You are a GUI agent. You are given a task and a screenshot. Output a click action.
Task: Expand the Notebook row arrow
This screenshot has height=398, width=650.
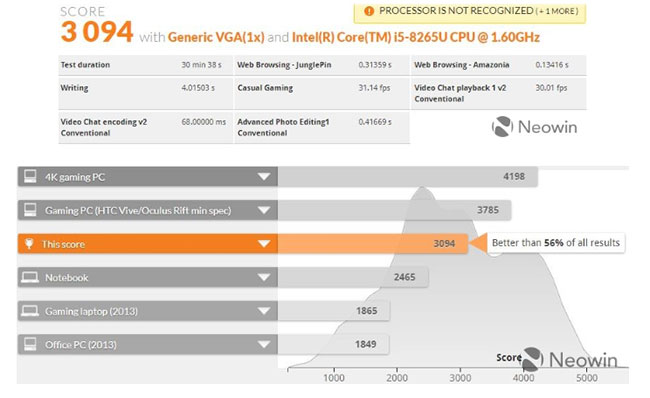click(264, 277)
